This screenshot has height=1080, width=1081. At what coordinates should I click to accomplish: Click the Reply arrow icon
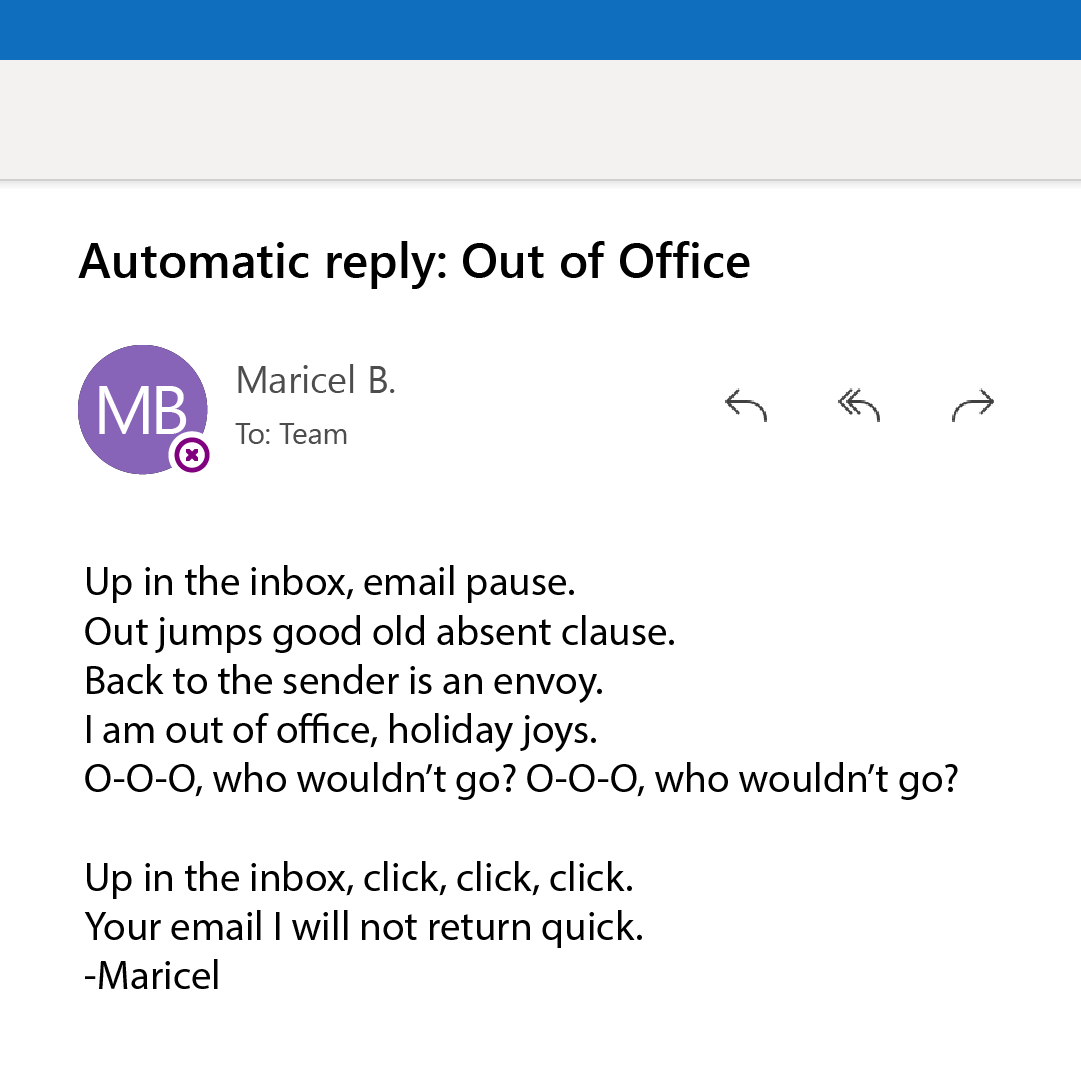(x=746, y=405)
